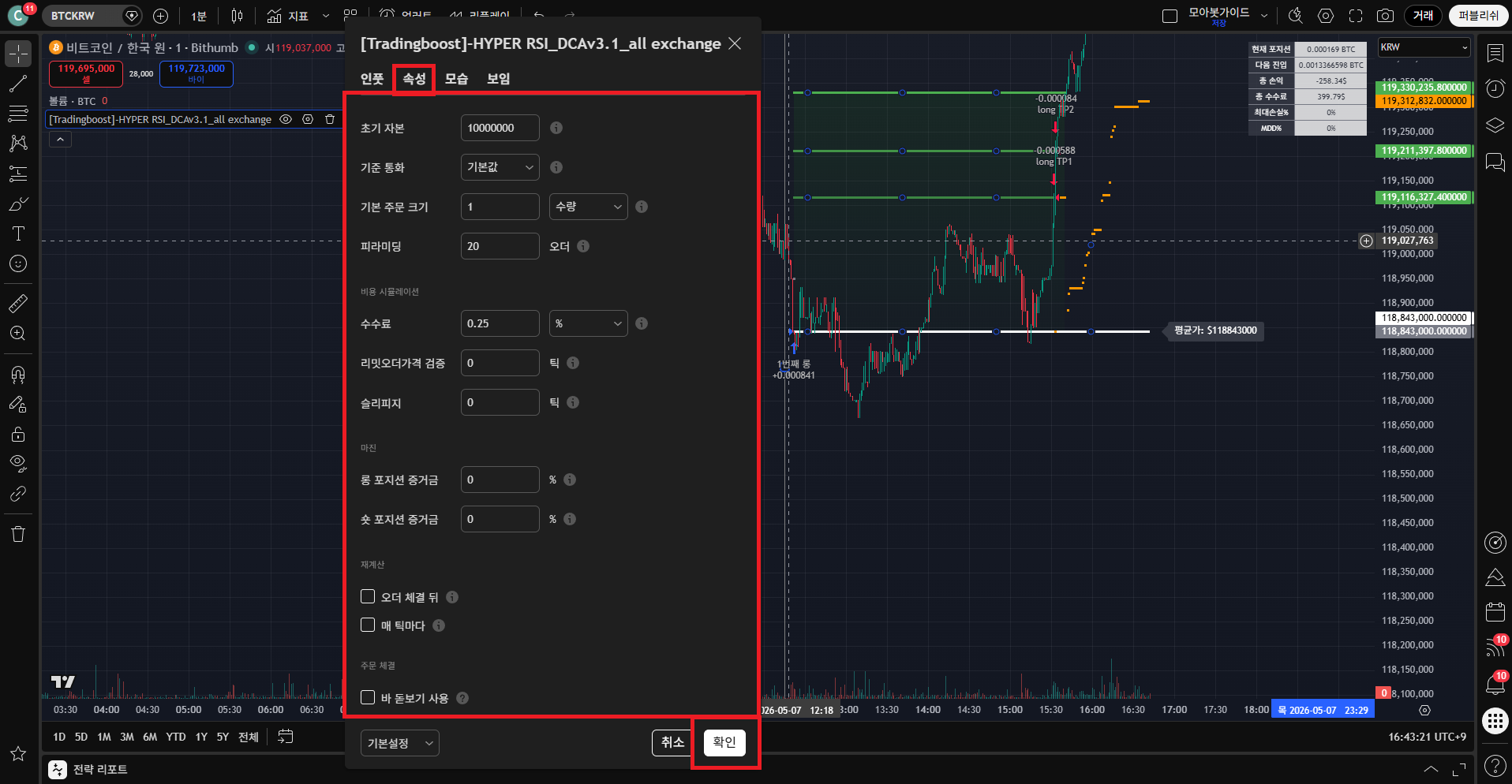The height and width of the screenshot is (784, 1512).
Task: Toggle strategy visibility eye icon in legend
Action: coord(286,119)
